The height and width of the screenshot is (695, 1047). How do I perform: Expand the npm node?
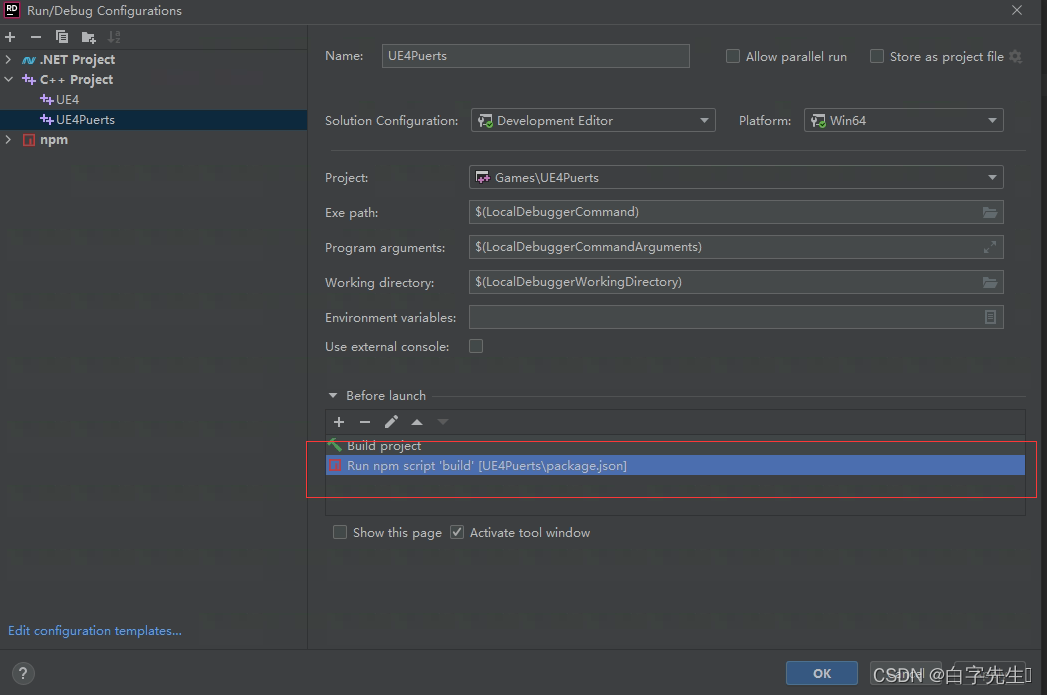(x=8, y=140)
